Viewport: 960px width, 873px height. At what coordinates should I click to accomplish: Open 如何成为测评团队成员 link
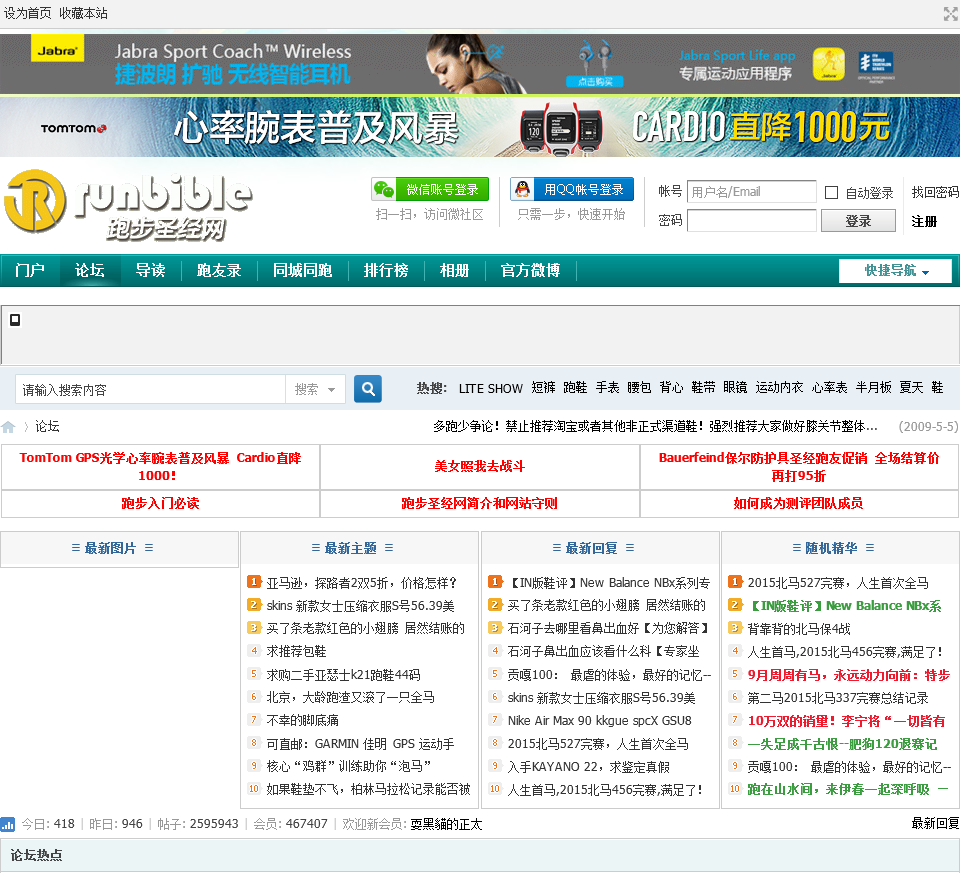tap(798, 503)
